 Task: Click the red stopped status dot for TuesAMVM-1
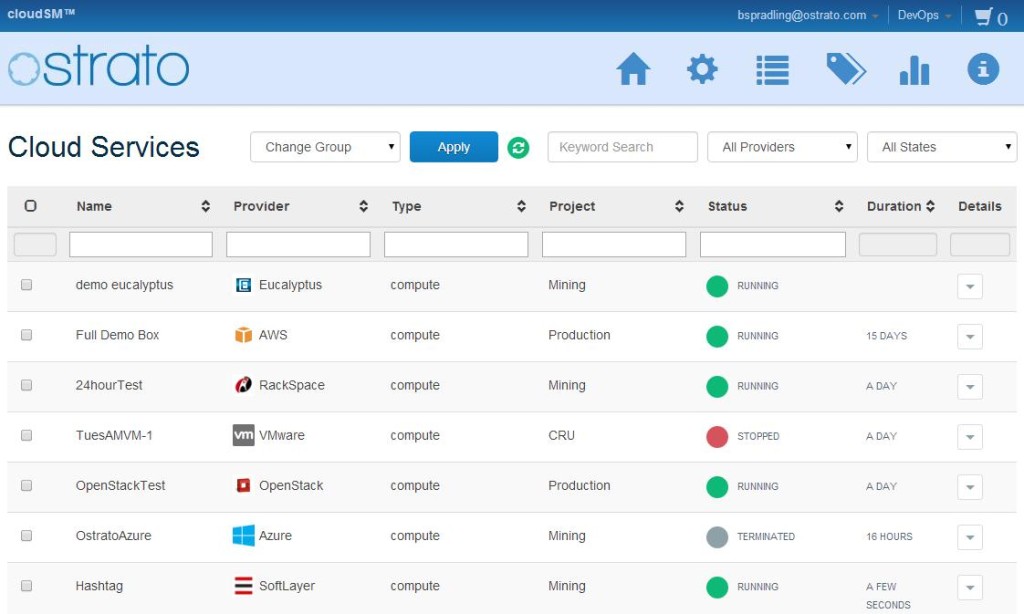pos(717,436)
